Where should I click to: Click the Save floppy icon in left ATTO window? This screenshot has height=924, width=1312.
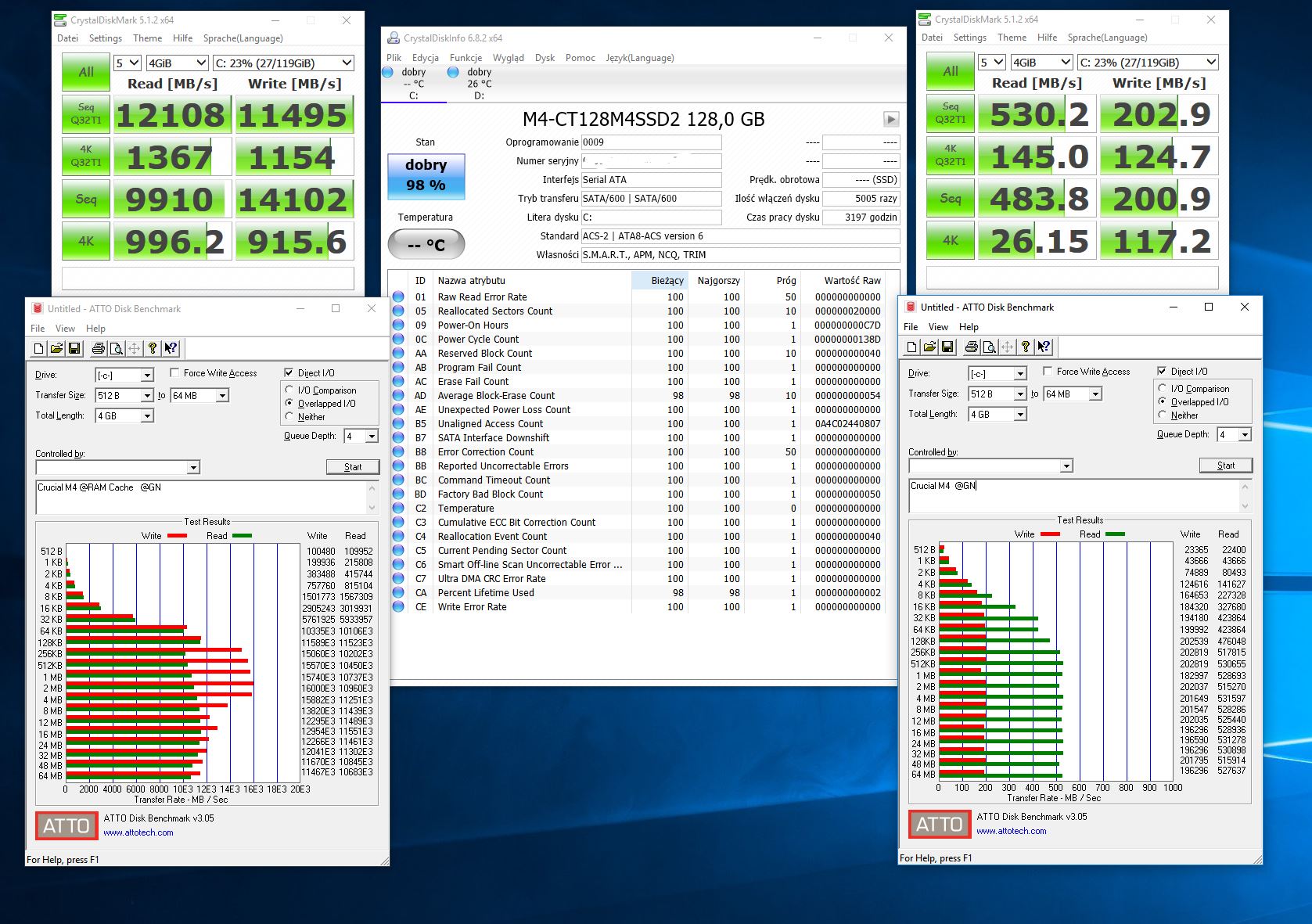pos(74,349)
